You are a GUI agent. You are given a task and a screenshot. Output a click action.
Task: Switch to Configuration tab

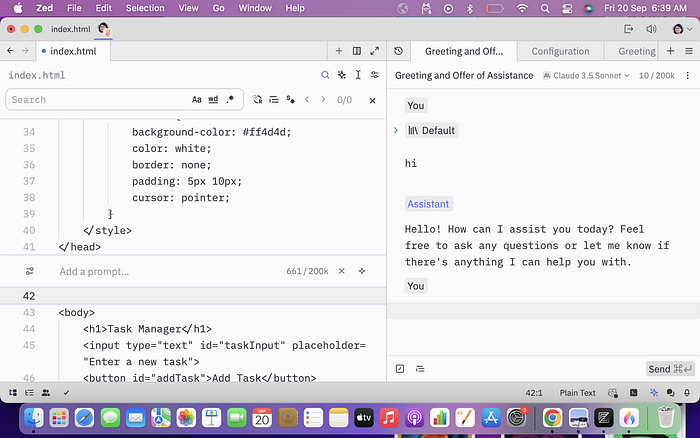[560, 51]
